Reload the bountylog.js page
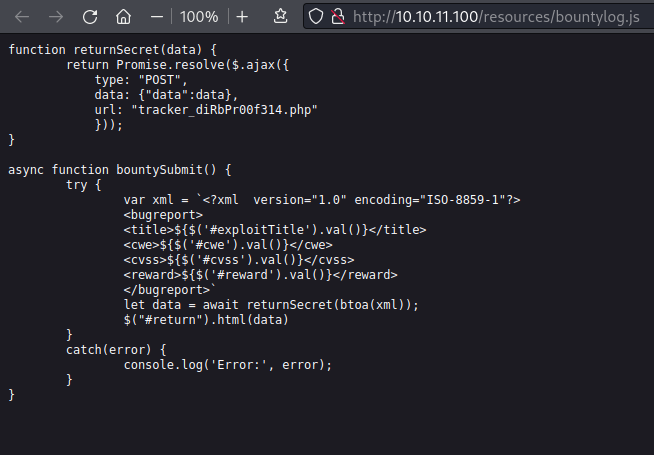Image resolution: width=654 pixels, height=455 pixels. 90,17
